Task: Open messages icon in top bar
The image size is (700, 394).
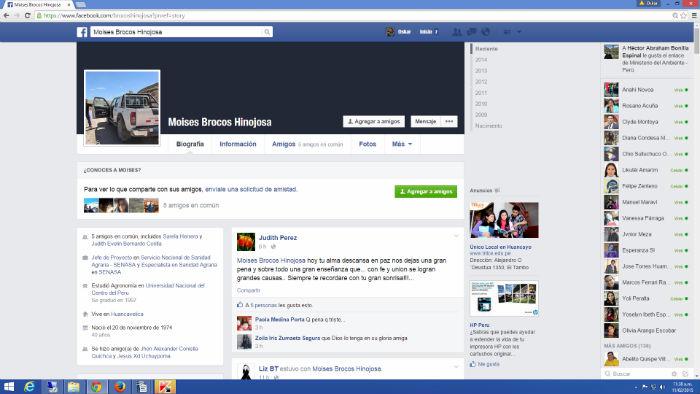Action: [x=471, y=32]
